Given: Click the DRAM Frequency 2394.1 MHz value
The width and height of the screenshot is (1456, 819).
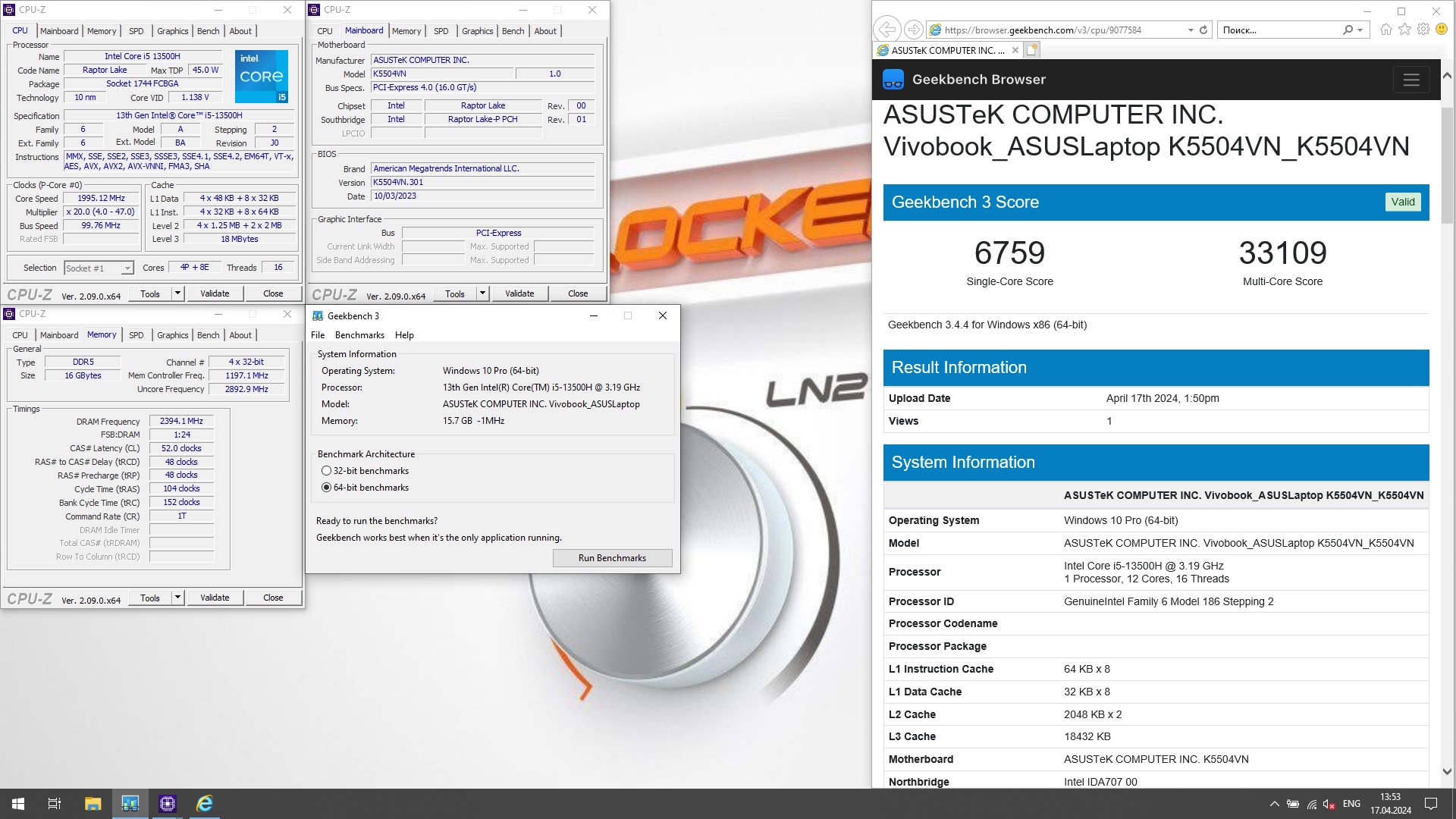Looking at the screenshot, I should [x=181, y=421].
